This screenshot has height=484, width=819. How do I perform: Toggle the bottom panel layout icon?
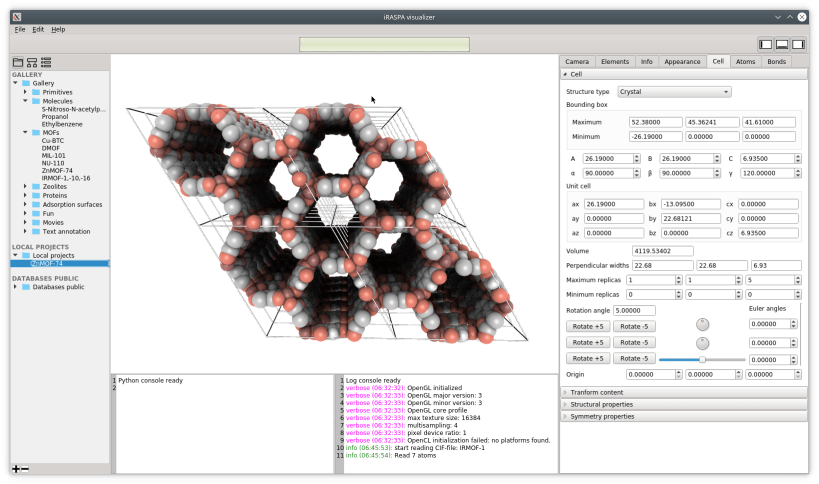tap(782, 44)
